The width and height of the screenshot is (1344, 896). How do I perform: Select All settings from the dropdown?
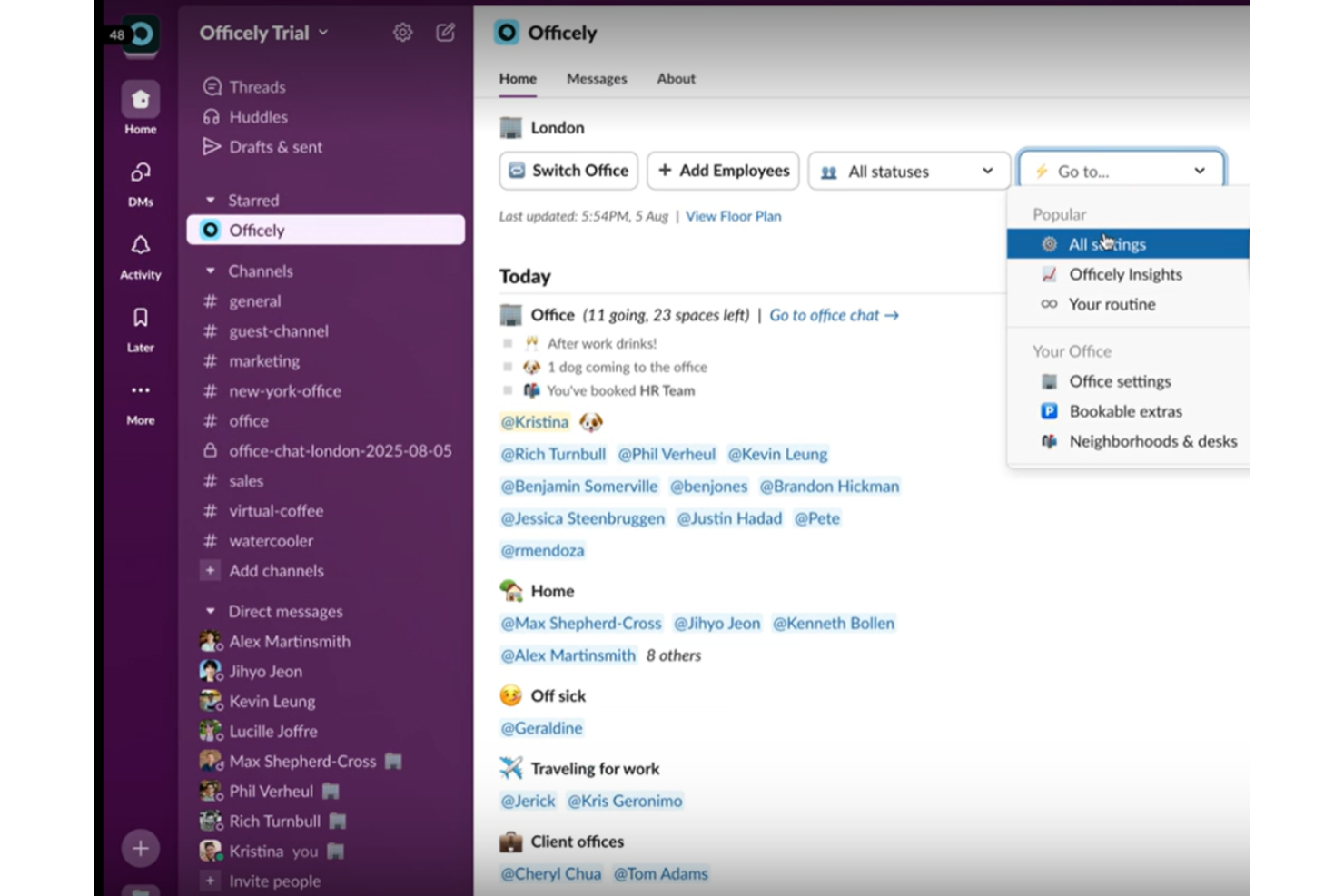coord(1128,243)
